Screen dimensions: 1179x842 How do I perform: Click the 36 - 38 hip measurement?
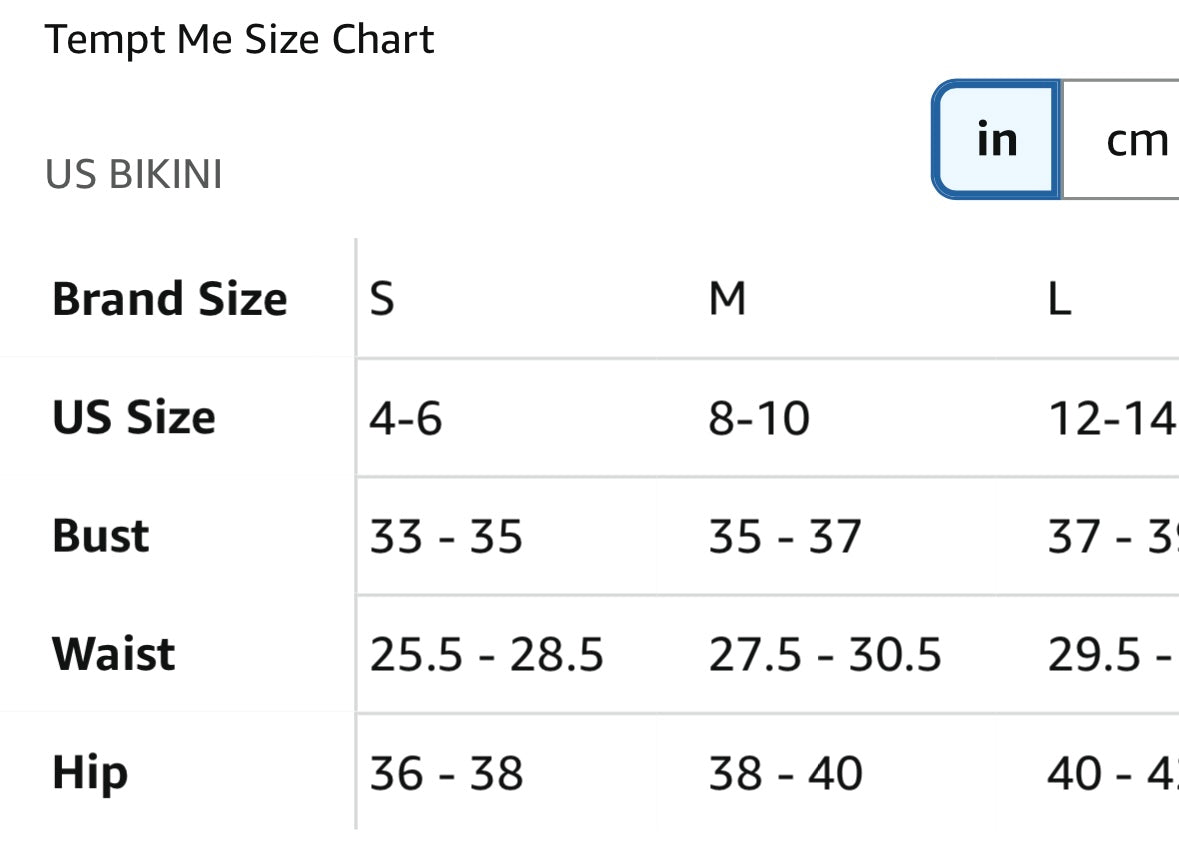pos(446,772)
